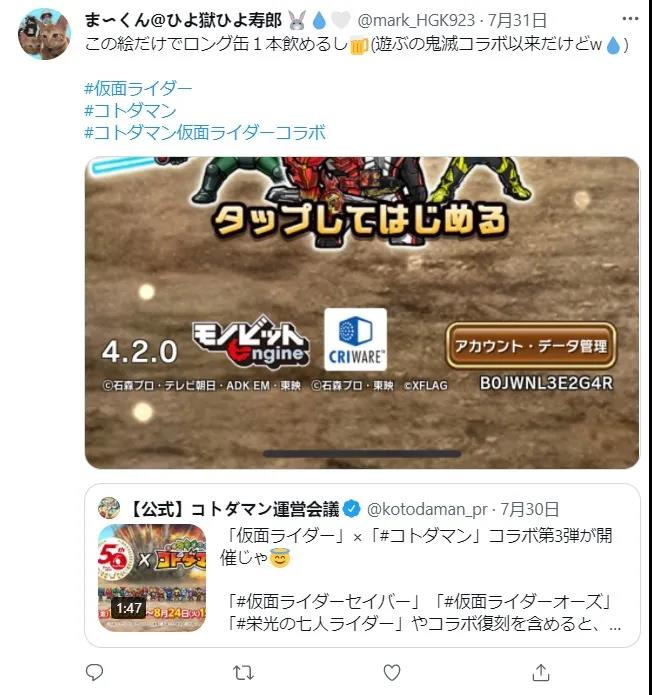The width and height of the screenshot is (652, 695).
Task: Like the tweet with heart icon
Action: pyautogui.click(x=392, y=672)
